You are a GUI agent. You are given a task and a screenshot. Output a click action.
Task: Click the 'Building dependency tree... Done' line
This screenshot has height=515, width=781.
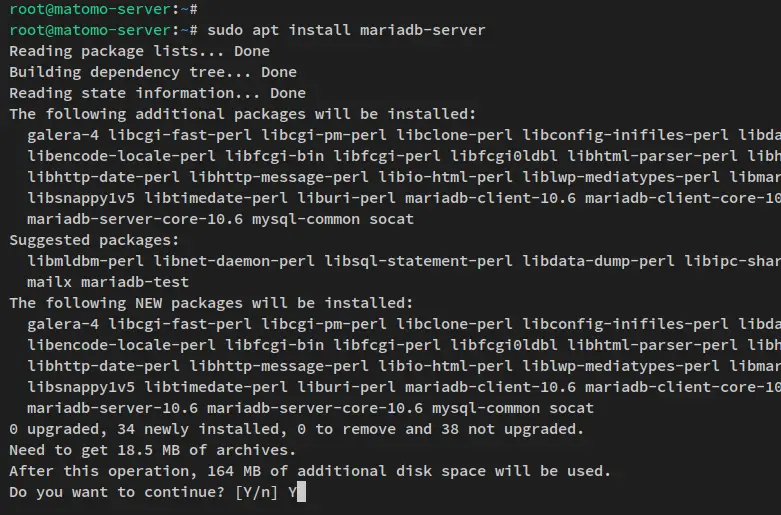pos(153,72)
